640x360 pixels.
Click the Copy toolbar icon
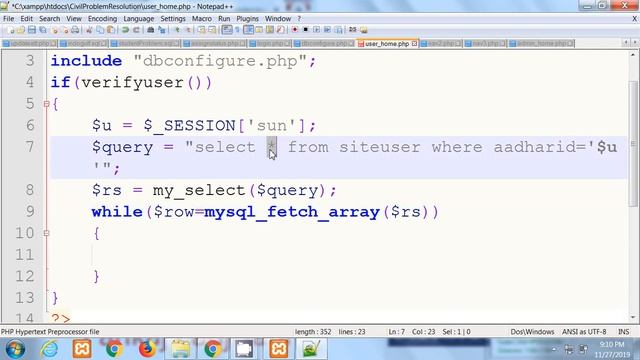[100, 30]
